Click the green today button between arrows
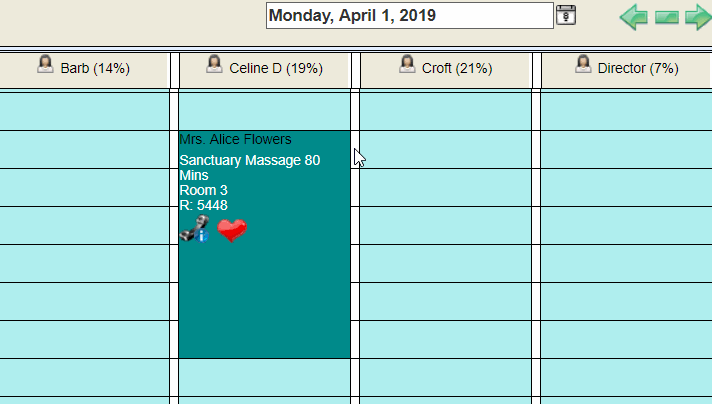The width and height of the screenshot is (712, 404). 667,18
